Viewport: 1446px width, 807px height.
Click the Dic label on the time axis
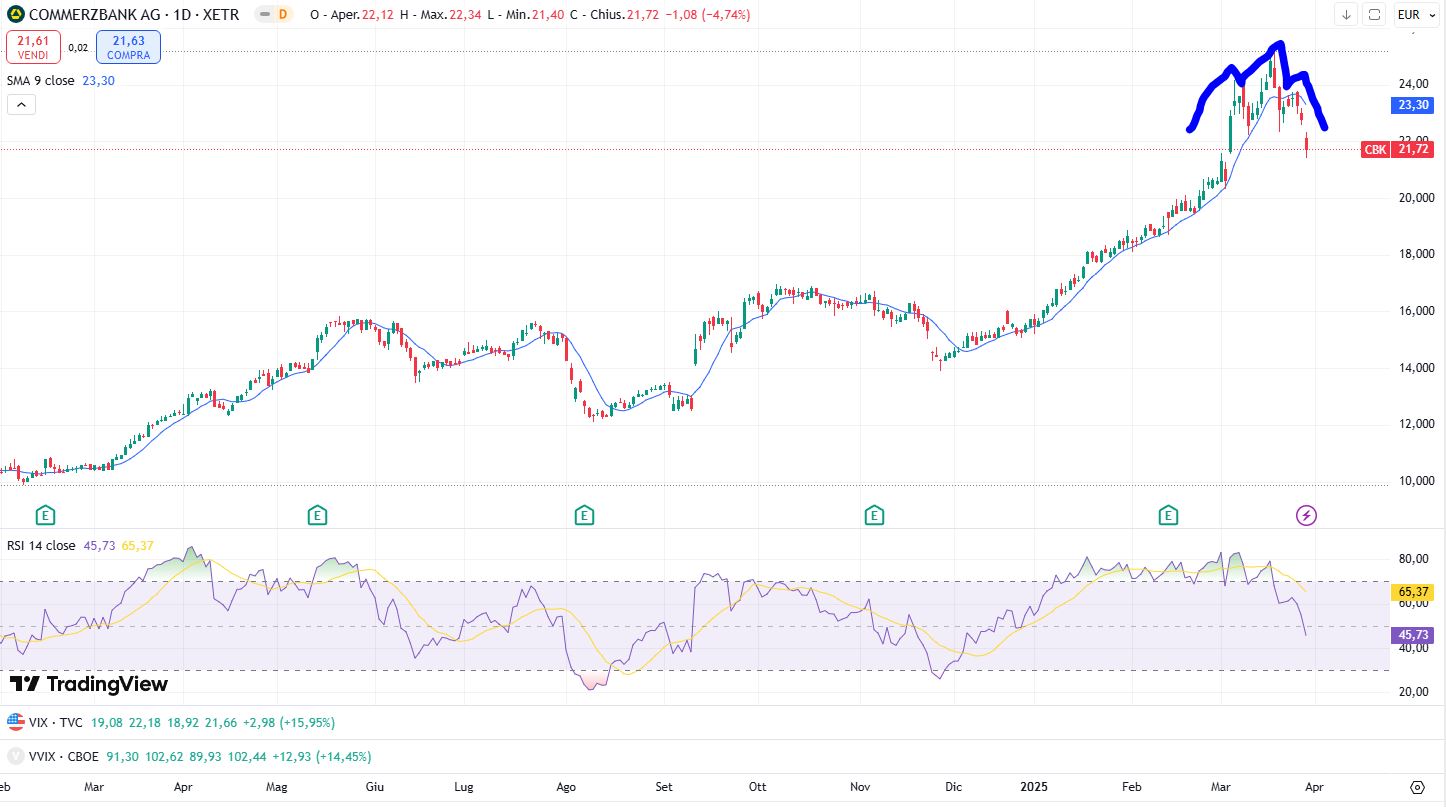point(954,787)
